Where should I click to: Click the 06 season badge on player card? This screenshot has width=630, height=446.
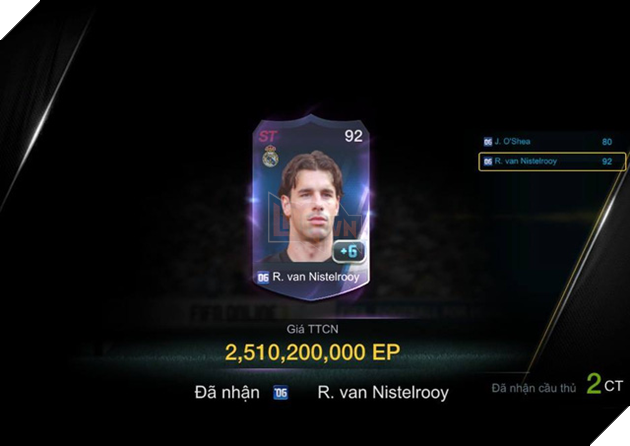(263, 278)
